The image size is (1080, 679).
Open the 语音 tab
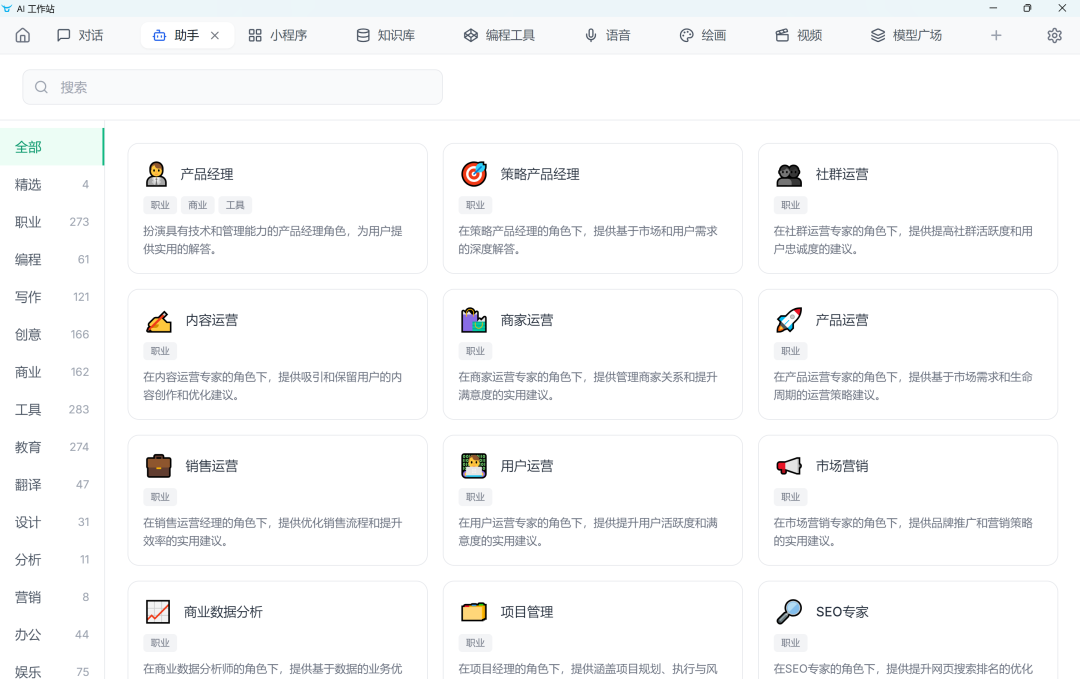tap(608, 35)
